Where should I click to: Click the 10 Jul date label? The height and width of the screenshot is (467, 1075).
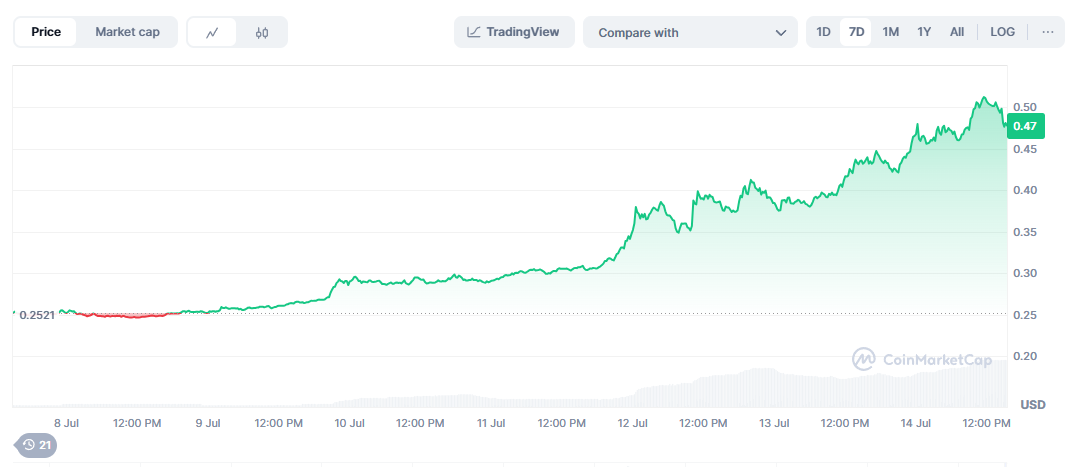(348, 423)
